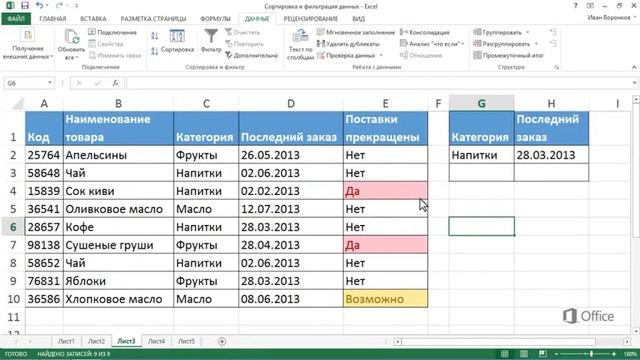Switch to the ФОРМУЛЫ tab

pyautogui.click(x=215, y=19)
